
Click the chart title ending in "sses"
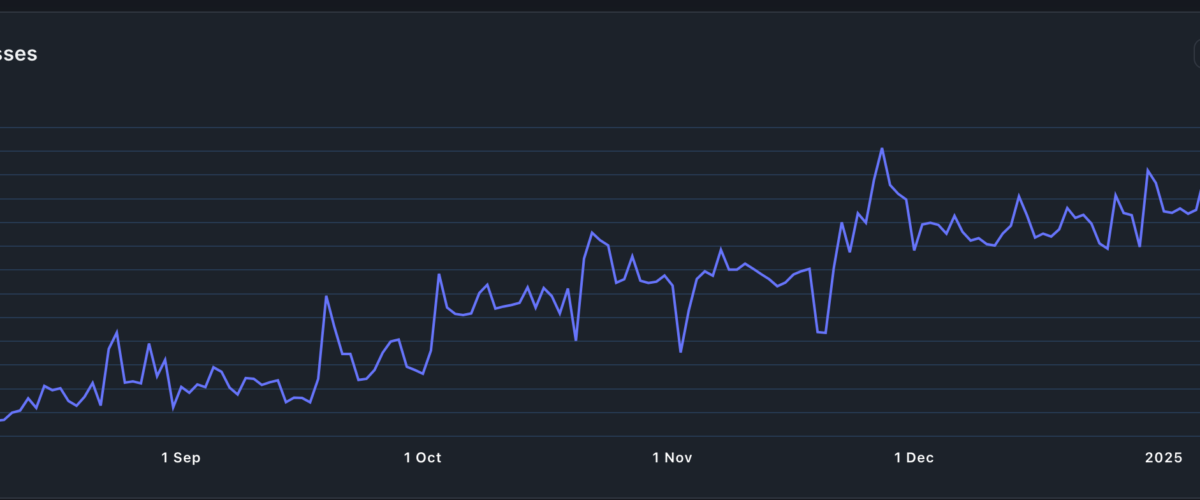coord(18,55)
